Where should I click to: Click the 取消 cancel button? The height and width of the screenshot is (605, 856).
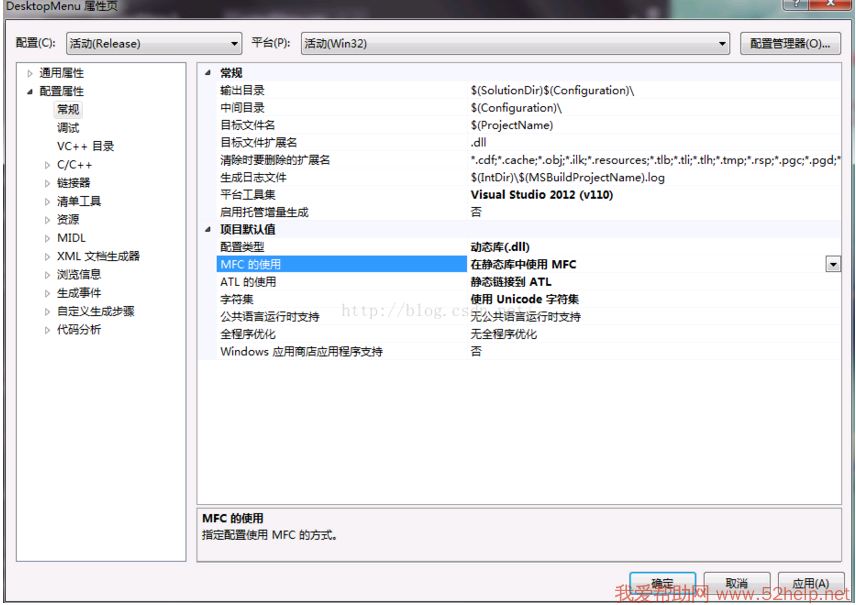click(x=737, y=583)
